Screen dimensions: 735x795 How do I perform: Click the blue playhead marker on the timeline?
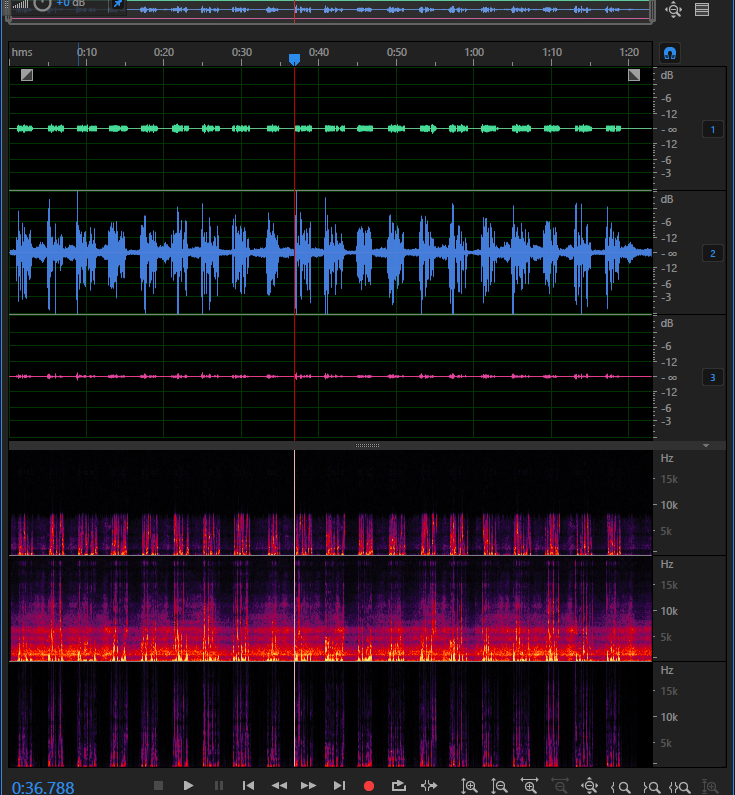(x=295, y=59)
